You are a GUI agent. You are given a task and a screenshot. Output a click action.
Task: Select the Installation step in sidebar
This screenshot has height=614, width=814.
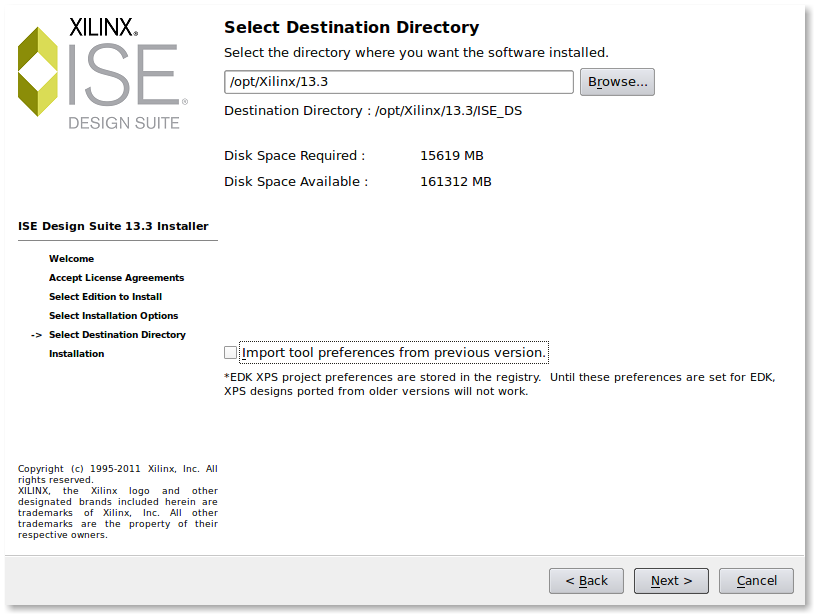tap(76, 354)
